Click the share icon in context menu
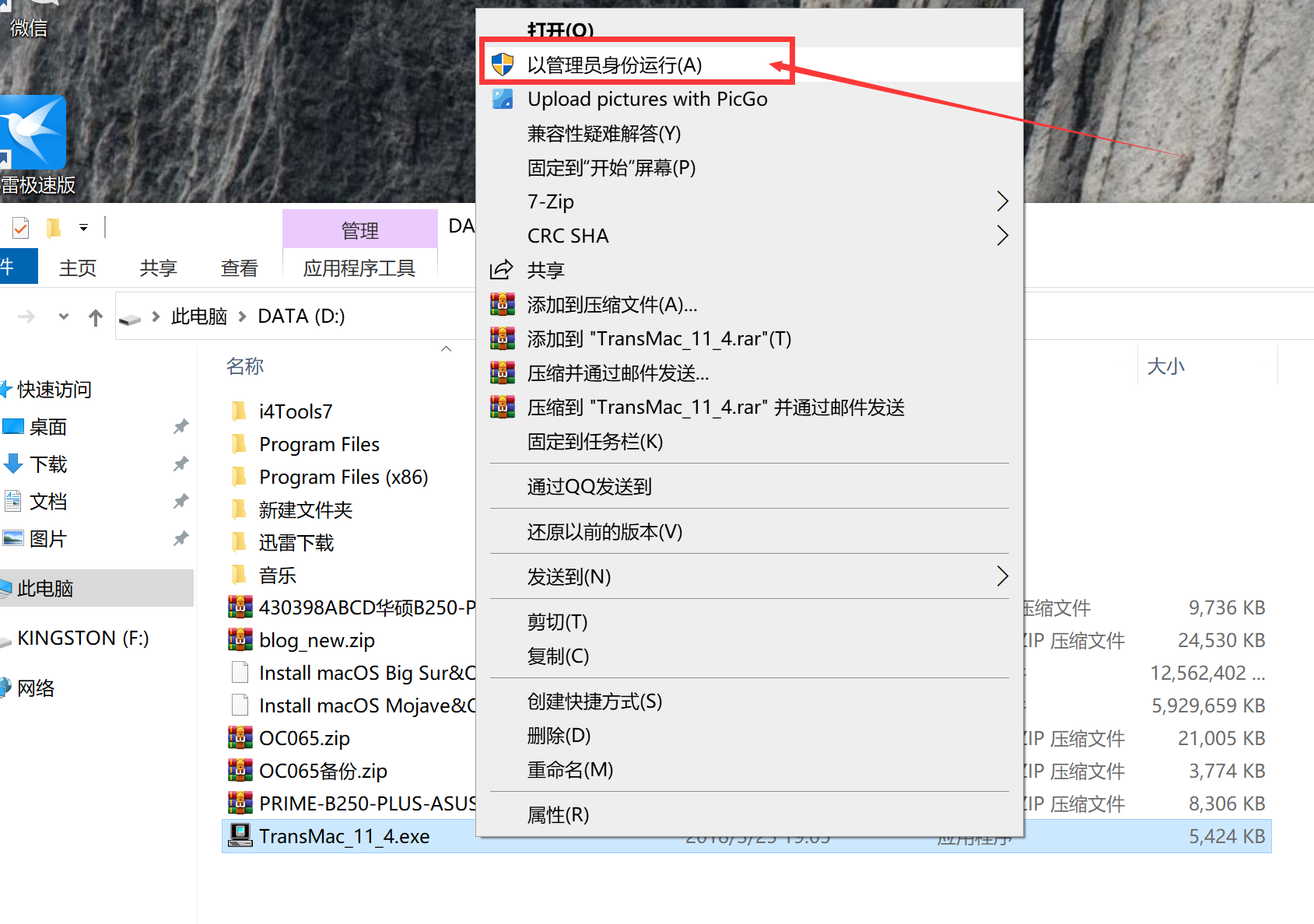 pos(502,270)
